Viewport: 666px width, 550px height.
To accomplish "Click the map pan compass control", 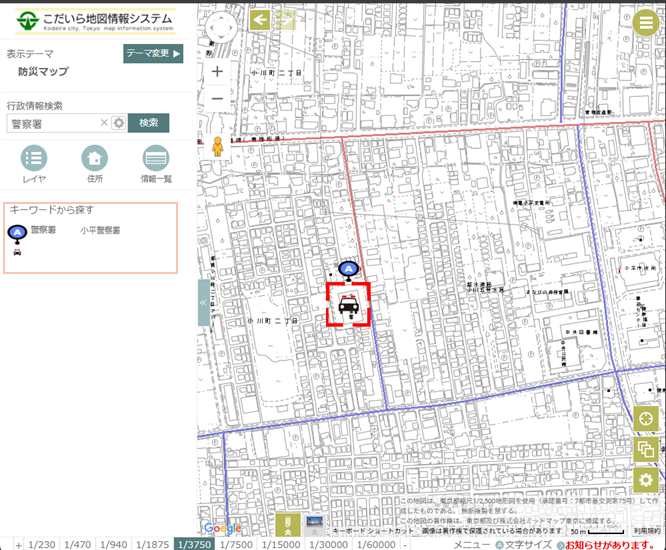I will (x=221, y=28).
